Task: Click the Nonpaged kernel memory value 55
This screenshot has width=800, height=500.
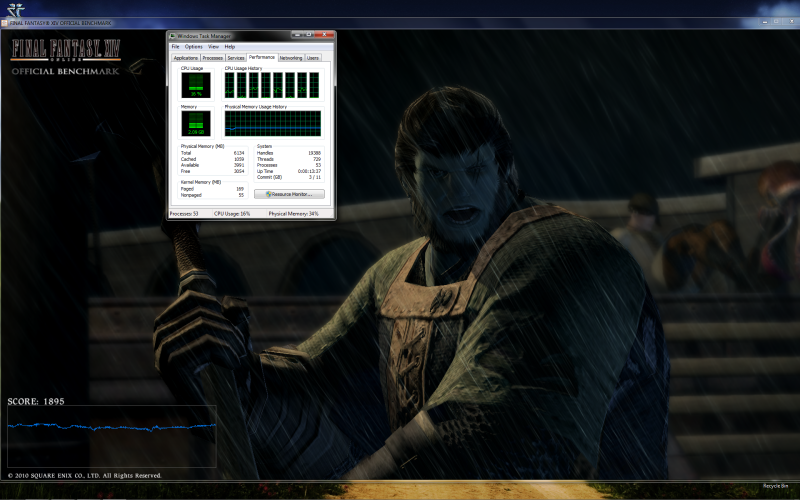Action: [x=241, y=195]
